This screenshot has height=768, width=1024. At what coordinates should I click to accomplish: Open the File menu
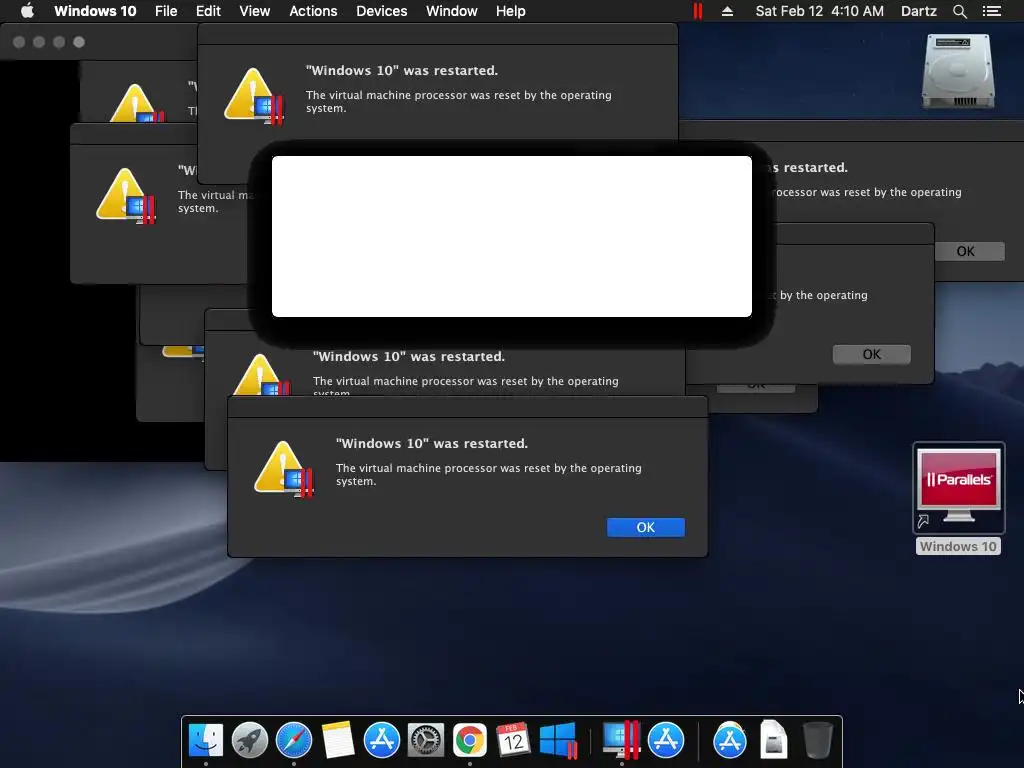(166, 11)
